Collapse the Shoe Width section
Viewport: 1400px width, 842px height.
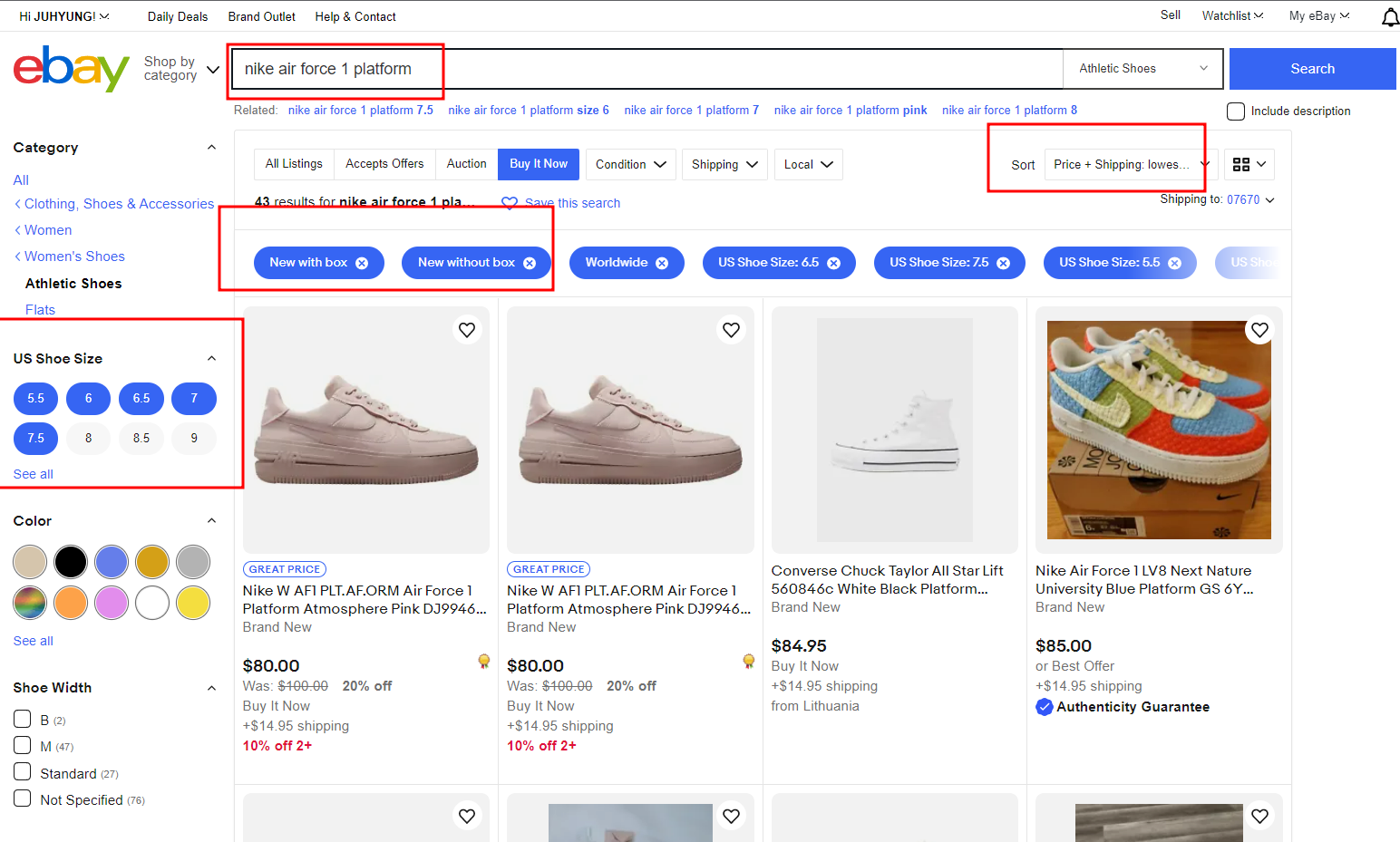[211, 688]
